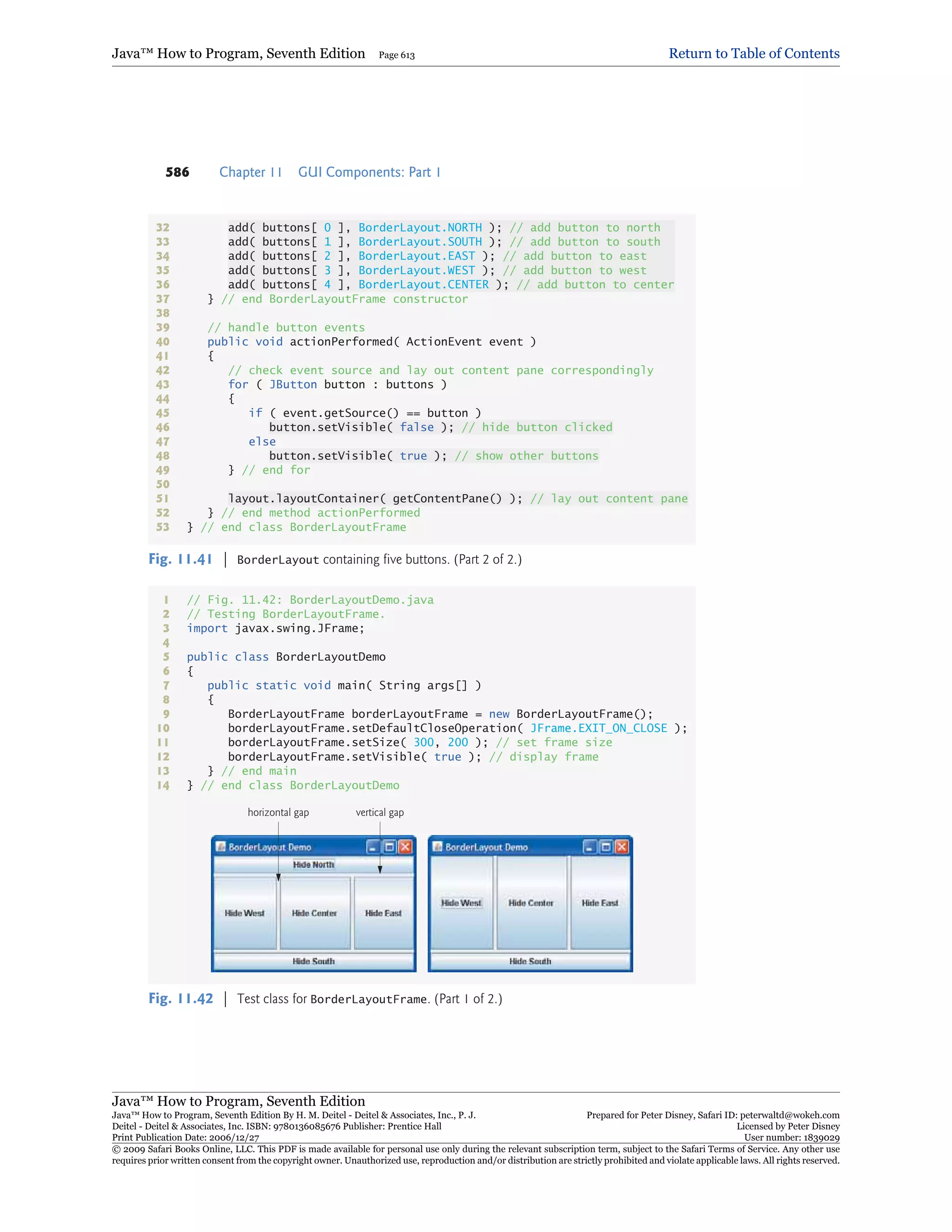Click Hide South in the left demo window

click(314, 960)
